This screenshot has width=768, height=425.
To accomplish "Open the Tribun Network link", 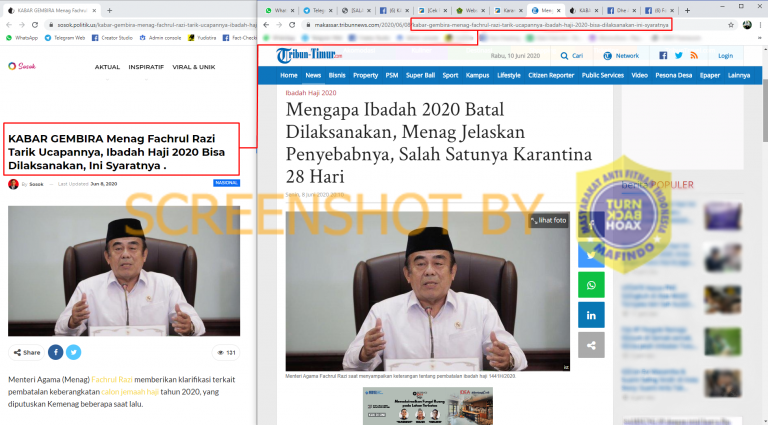I will [621, 56].
